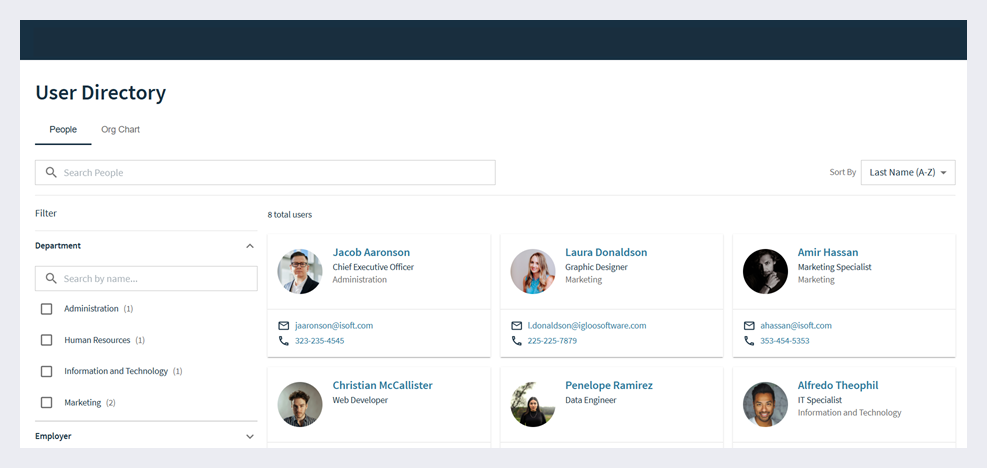The image size is (987, 468).
Task: Click the magnifier icon in department search
Action: coord(51,278)
